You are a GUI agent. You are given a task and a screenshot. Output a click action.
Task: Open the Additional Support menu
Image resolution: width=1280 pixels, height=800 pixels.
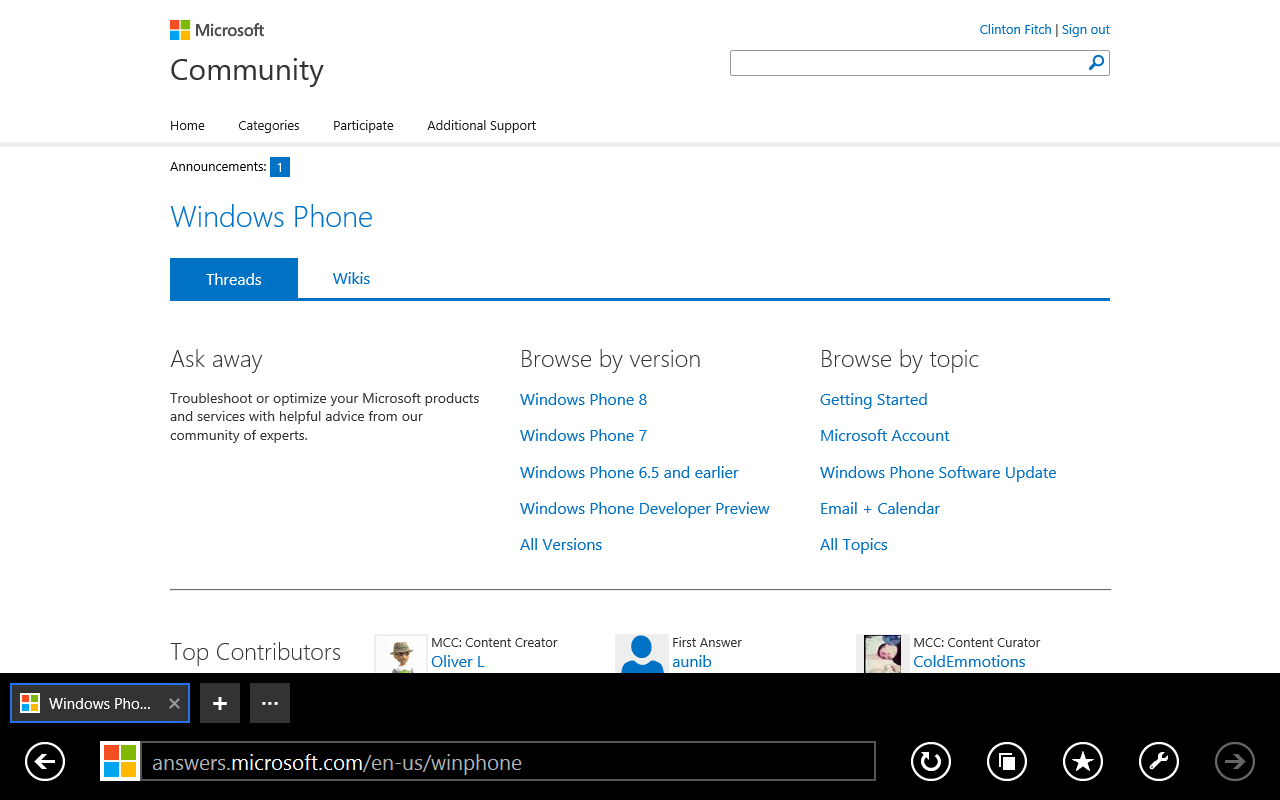481,125
